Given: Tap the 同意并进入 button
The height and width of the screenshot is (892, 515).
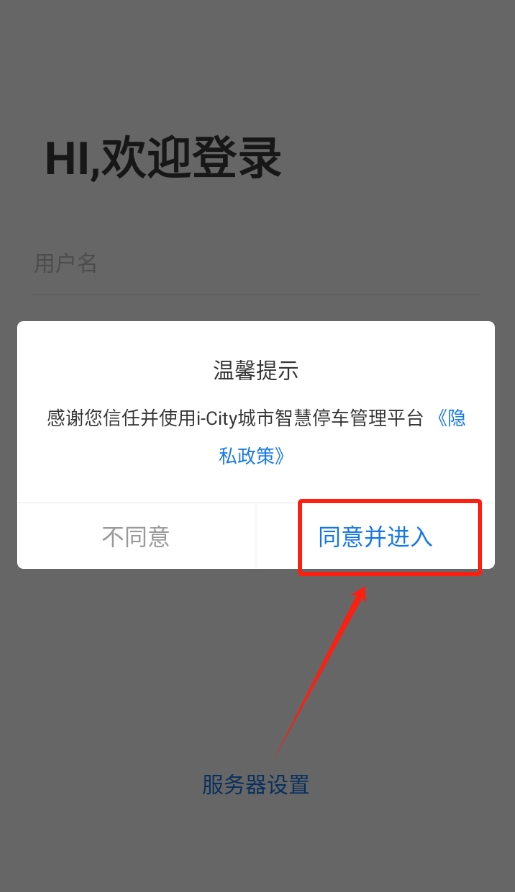Looking at the screenshot, I should [376, 536].
